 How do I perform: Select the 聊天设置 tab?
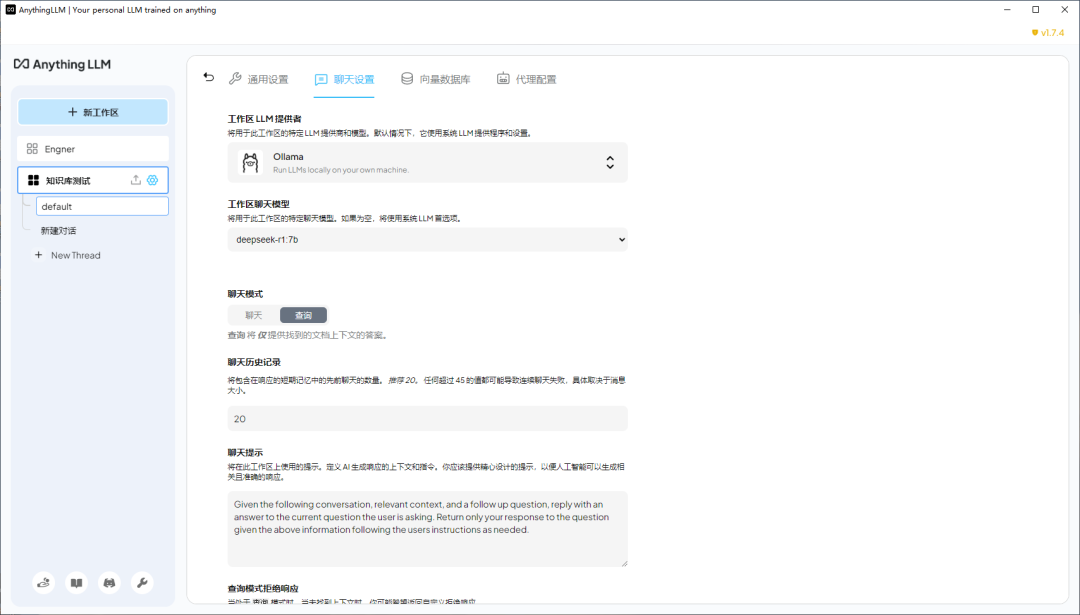pos(344,79)
